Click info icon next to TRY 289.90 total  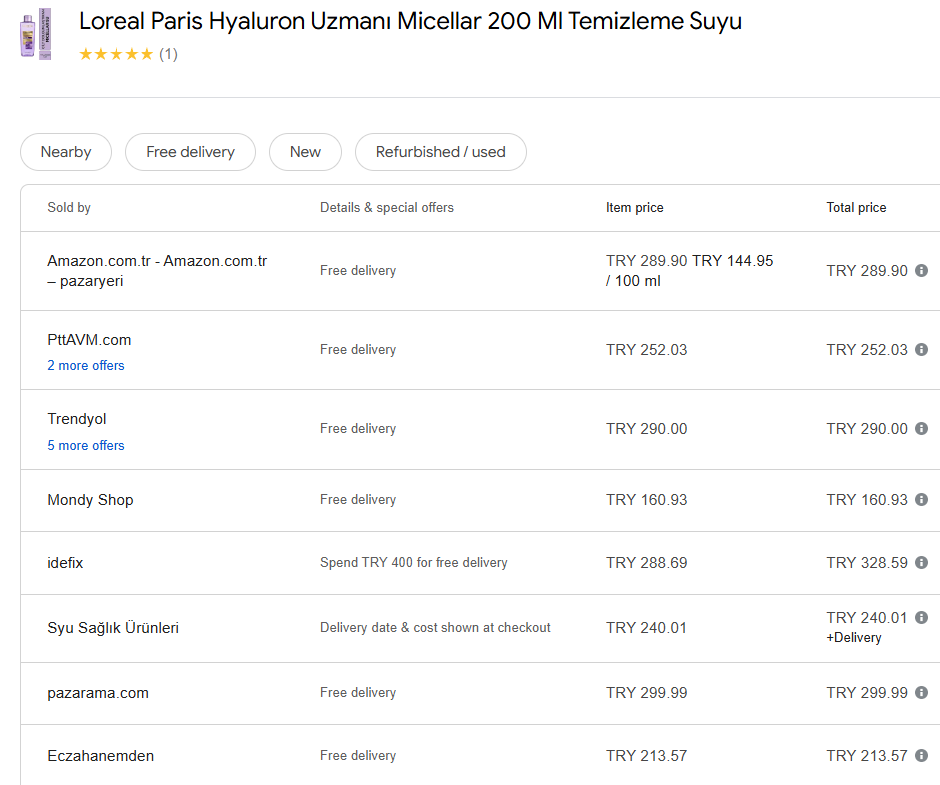click(921, 270)
